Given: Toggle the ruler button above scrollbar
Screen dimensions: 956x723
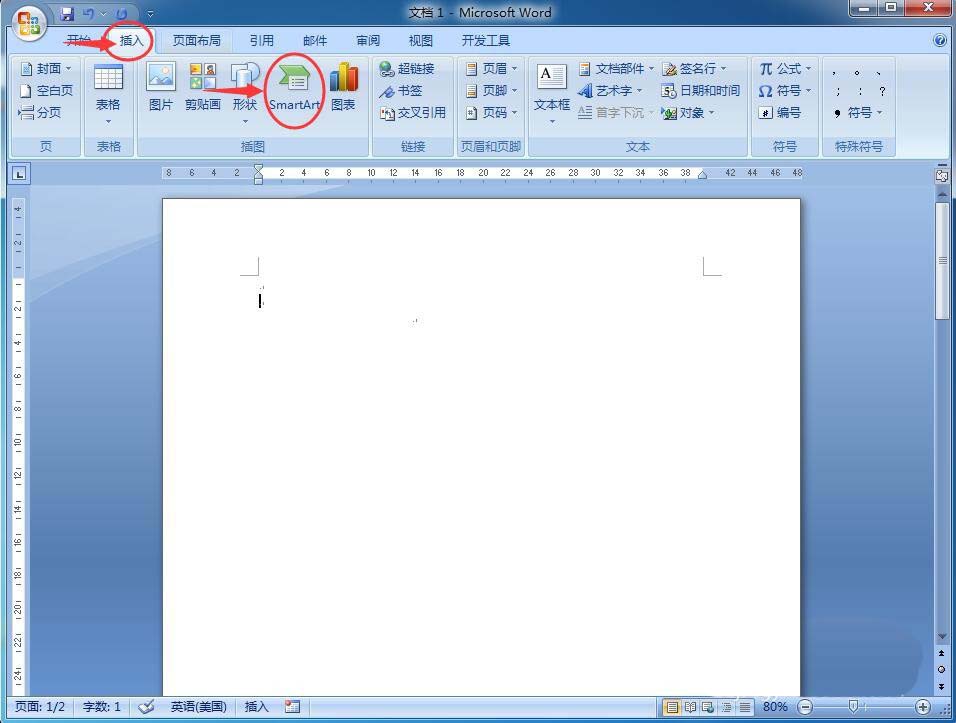Looking at the screenshot, I should pyautogui.click(x=942, y=176).
